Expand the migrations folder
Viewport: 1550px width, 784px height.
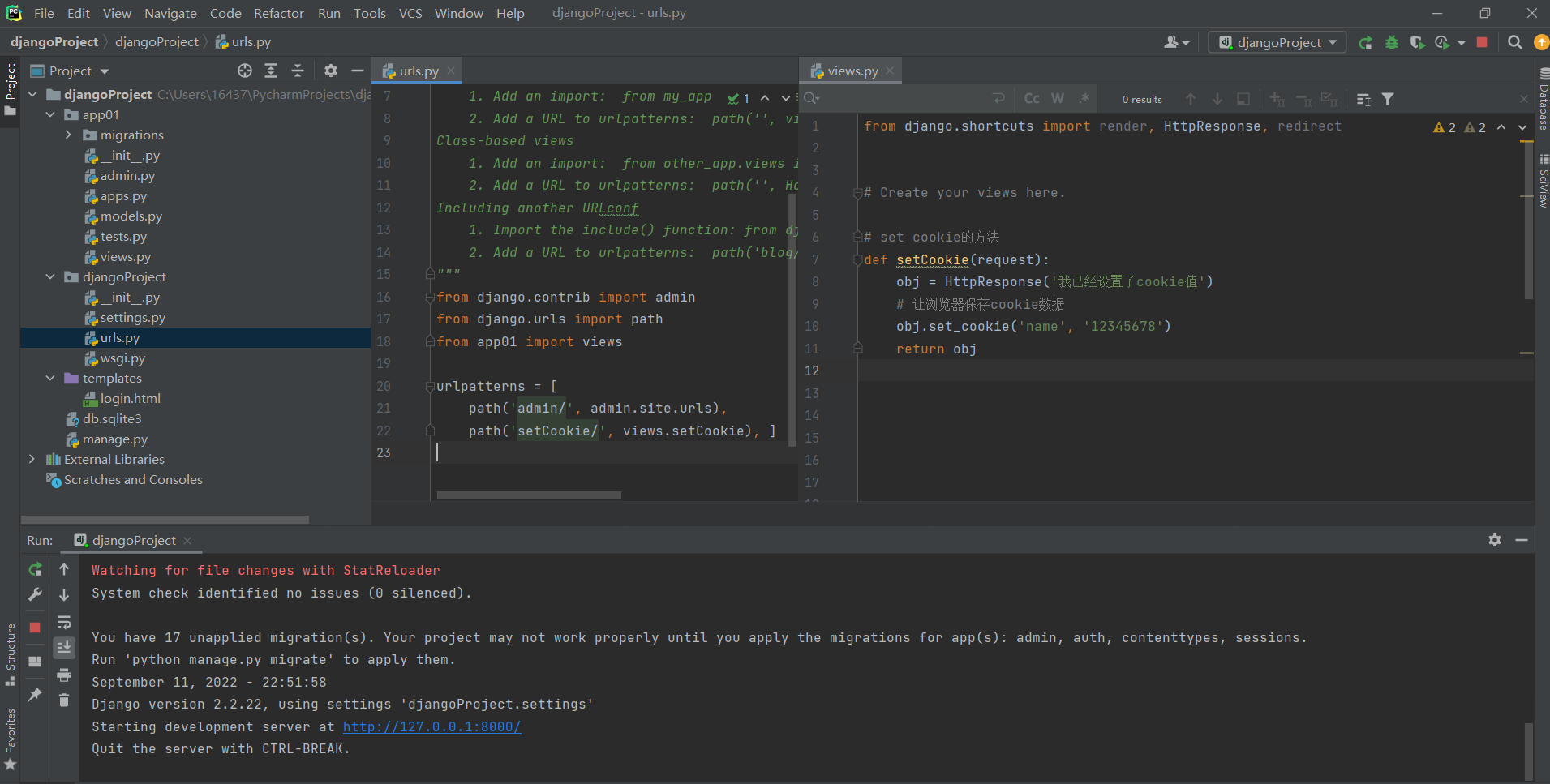[x=68, y=135]
